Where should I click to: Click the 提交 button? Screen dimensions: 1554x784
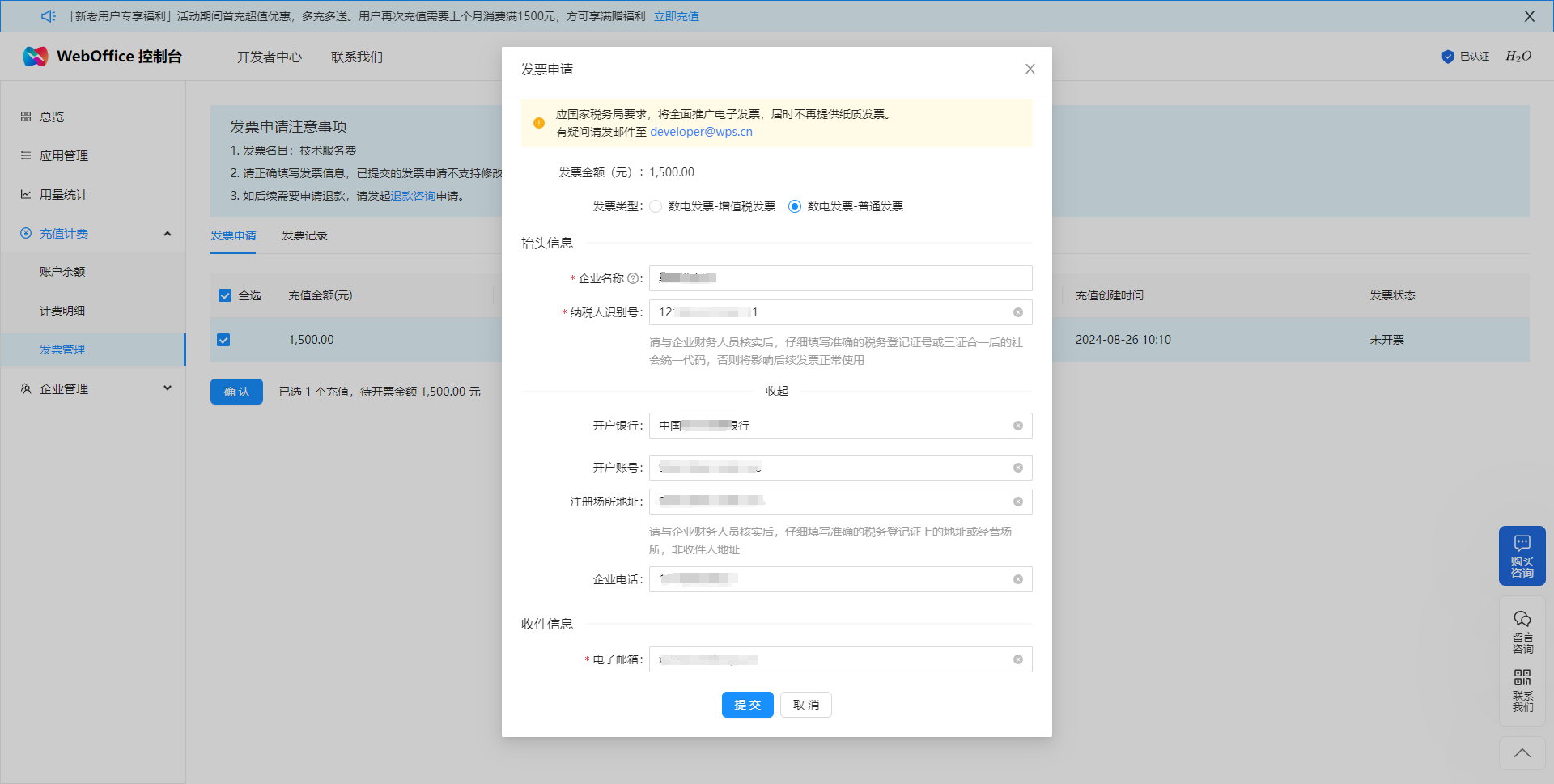[x=747, y=705]
